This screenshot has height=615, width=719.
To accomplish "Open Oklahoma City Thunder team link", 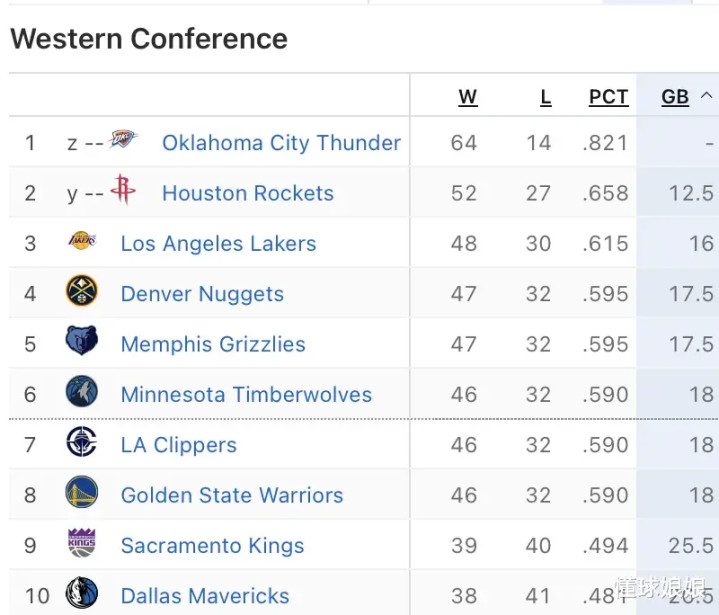I will tap(281, 143).
